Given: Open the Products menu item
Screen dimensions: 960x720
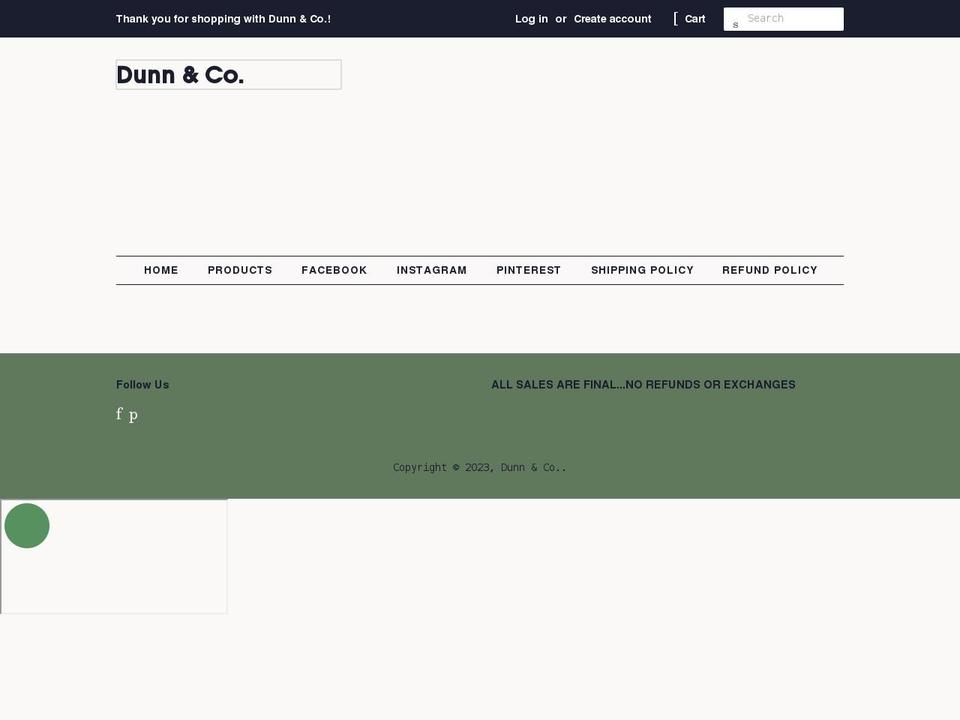Looking at the screenshot, I should tap(239, 270).
